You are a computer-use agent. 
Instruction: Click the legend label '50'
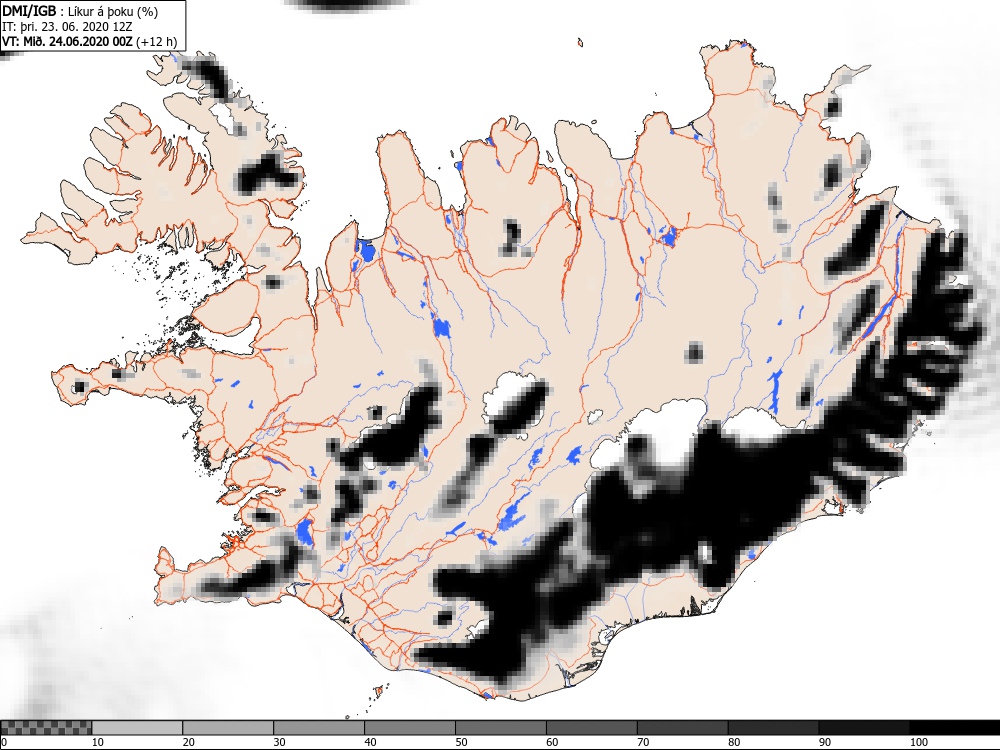tap(461, 742)
